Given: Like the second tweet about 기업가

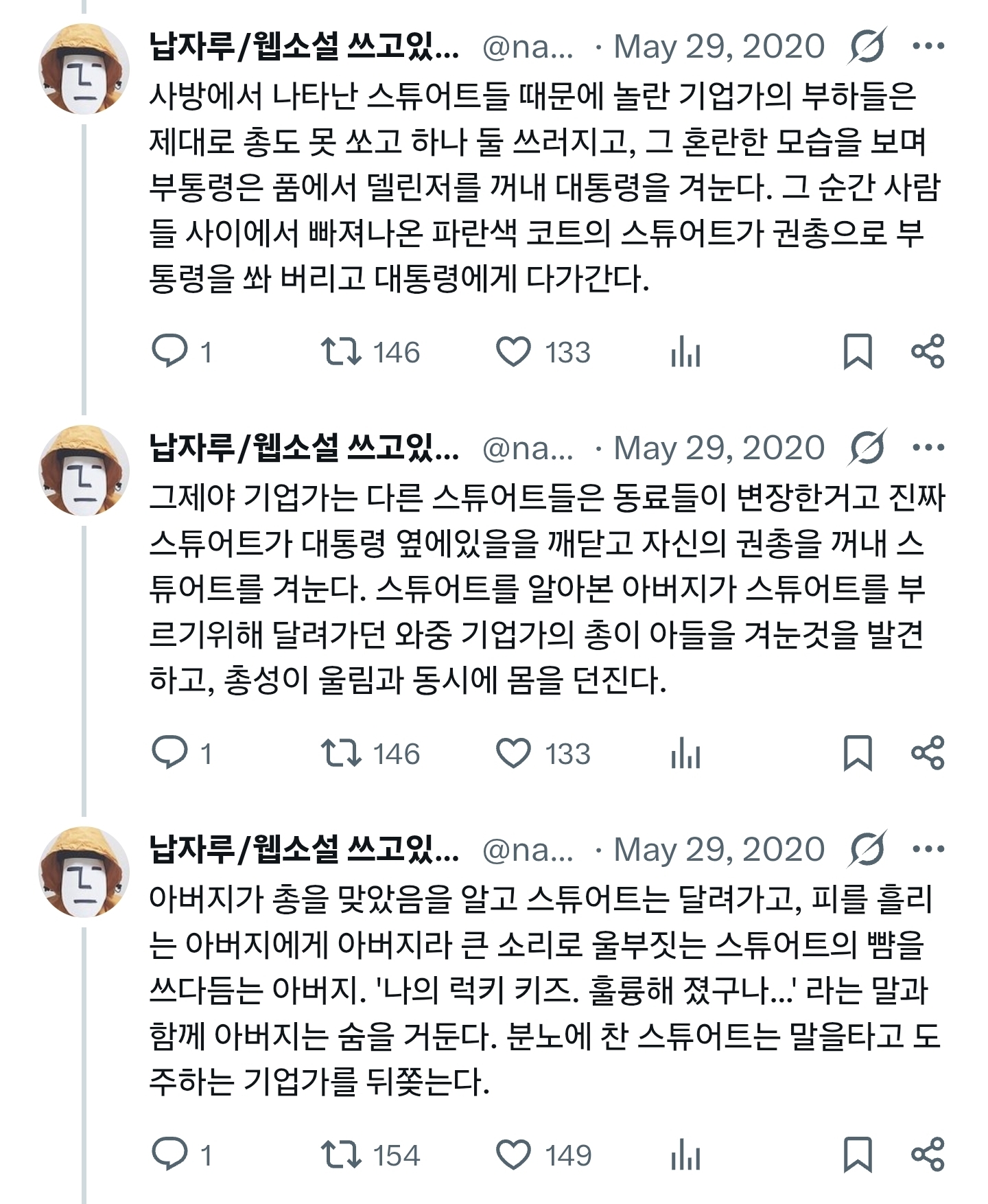Looking at the screenshot, I should click(x=513, y=753).
